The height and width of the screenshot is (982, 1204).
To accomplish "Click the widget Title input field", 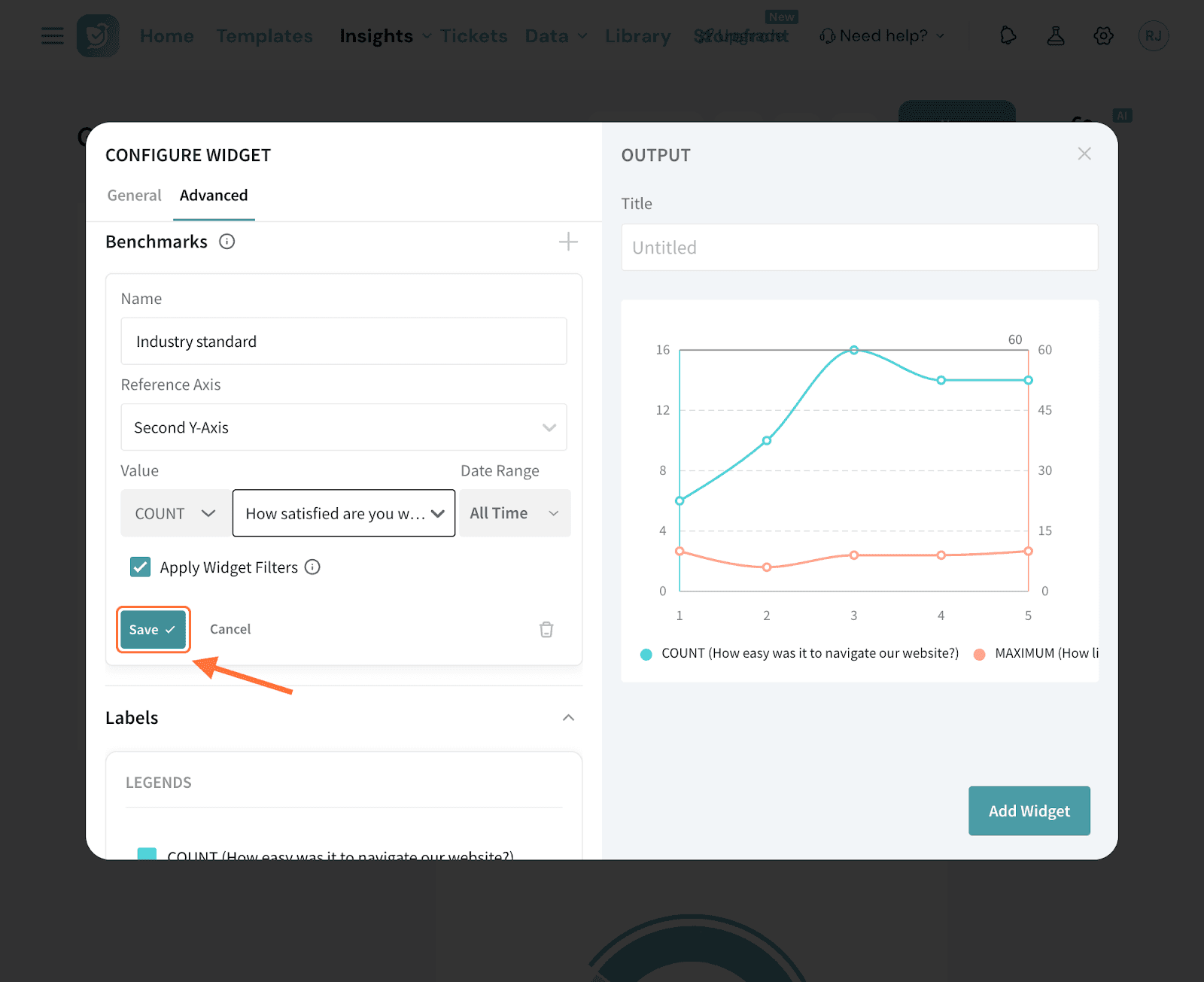I will pyautogui.click(x=859, y=248).
